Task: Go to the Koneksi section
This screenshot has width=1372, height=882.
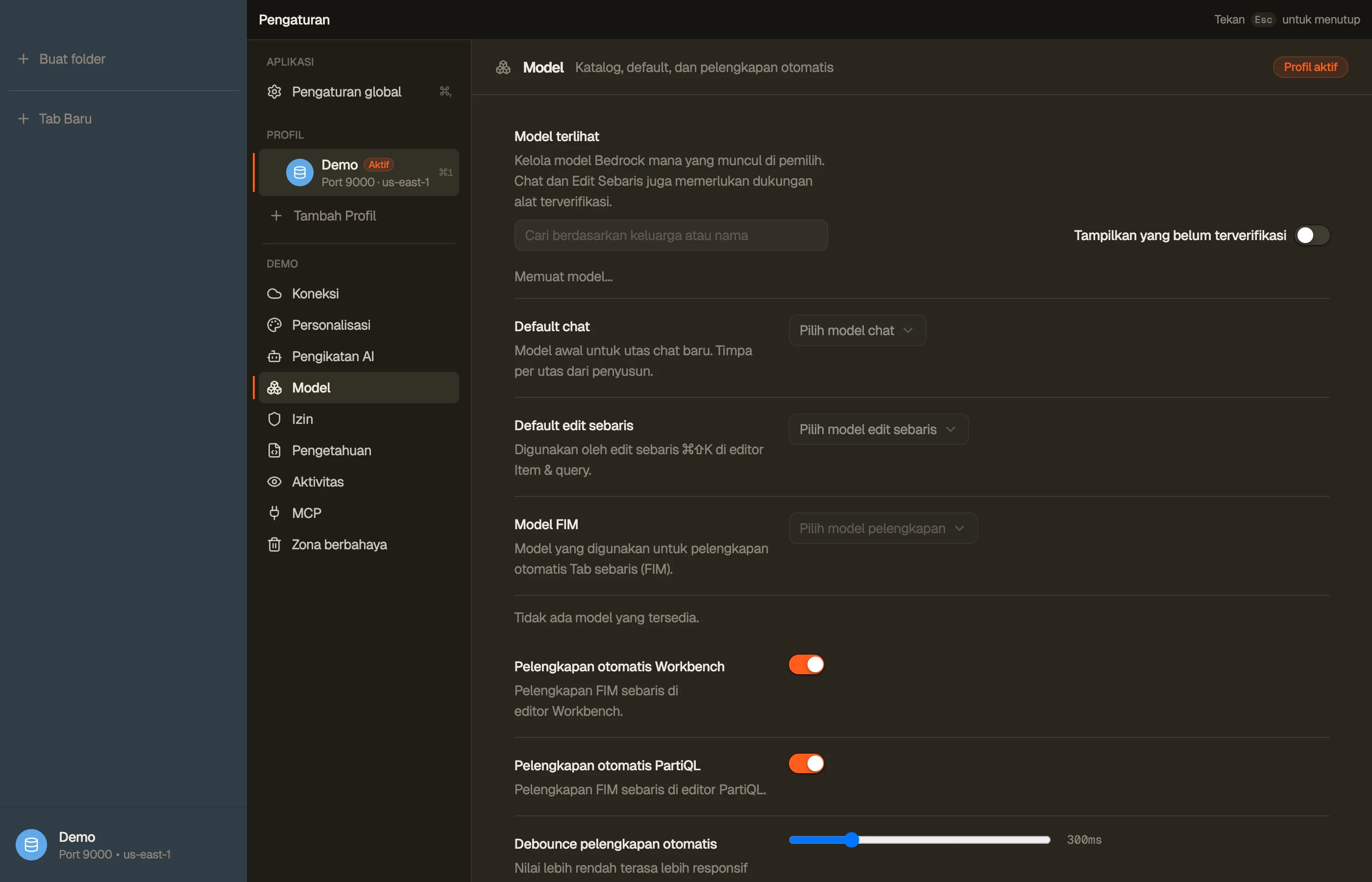Action: (359, 294)
